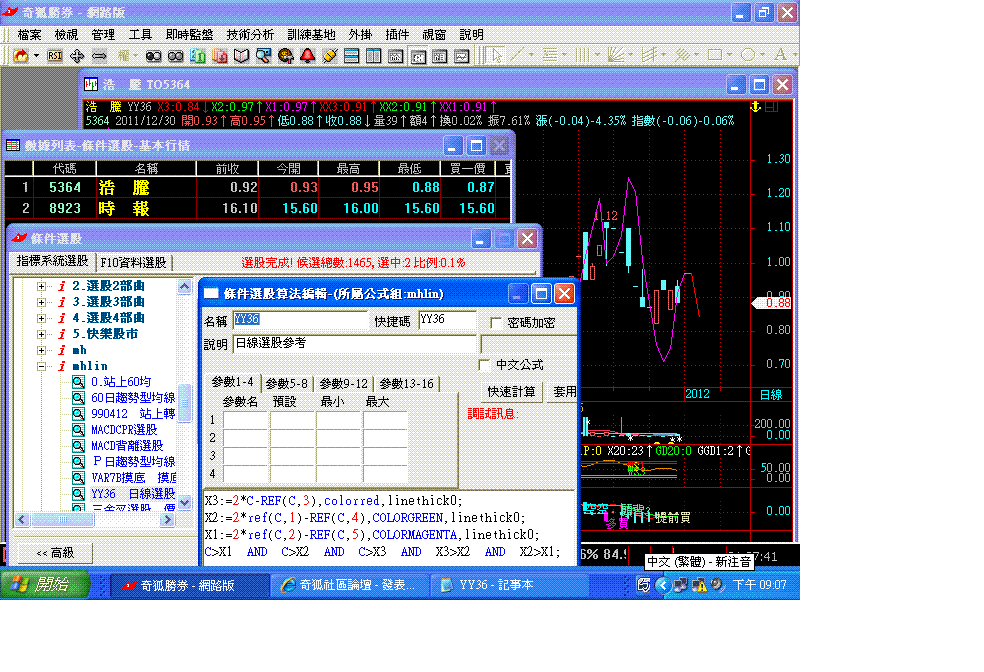Image resolution: width=984 pixels, height=672 pixels.
Task: Open the 技術分析 menu
Action: point(250,35)
